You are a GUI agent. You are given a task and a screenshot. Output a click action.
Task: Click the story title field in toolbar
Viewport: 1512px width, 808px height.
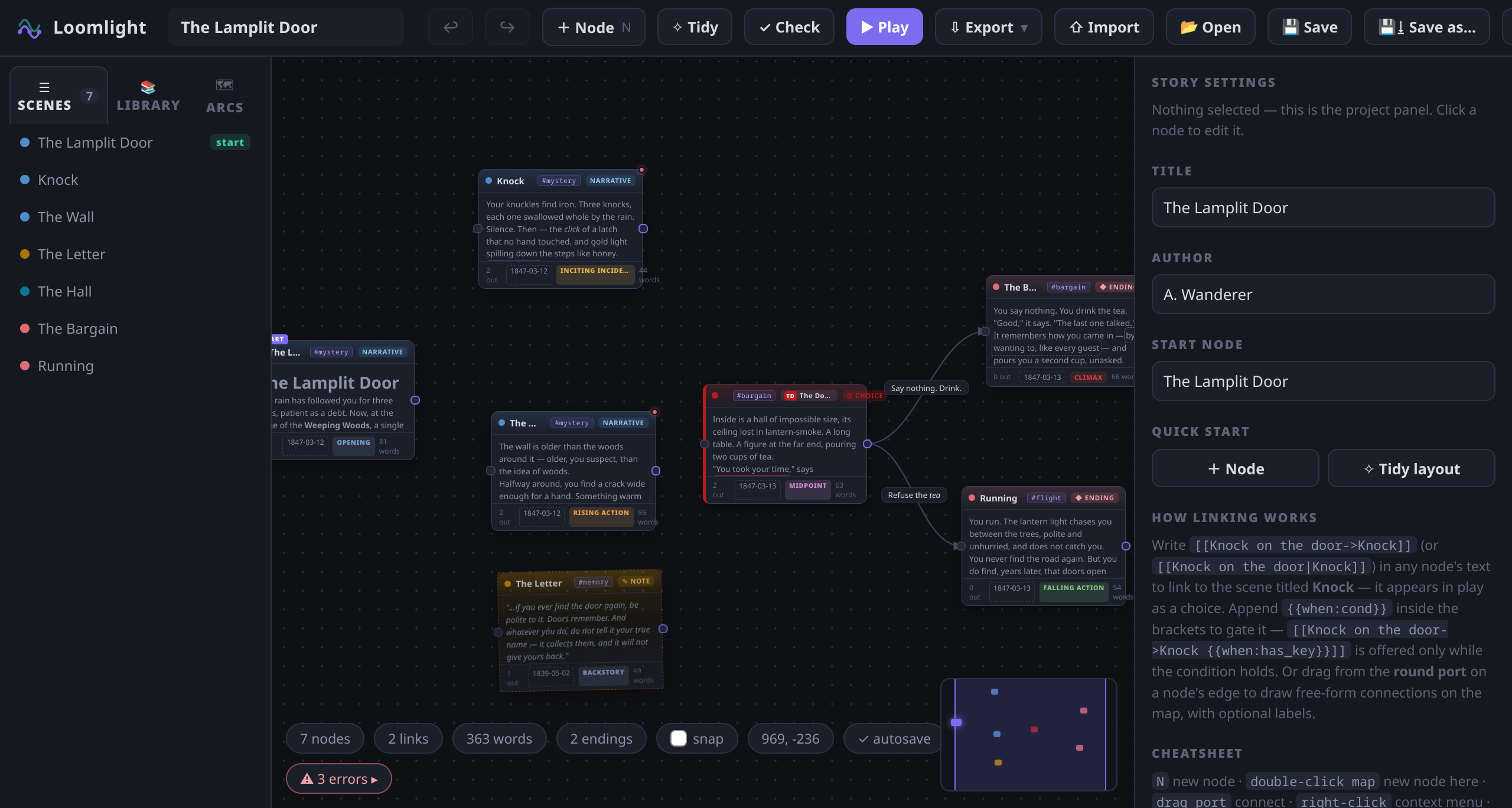point(286,27)
